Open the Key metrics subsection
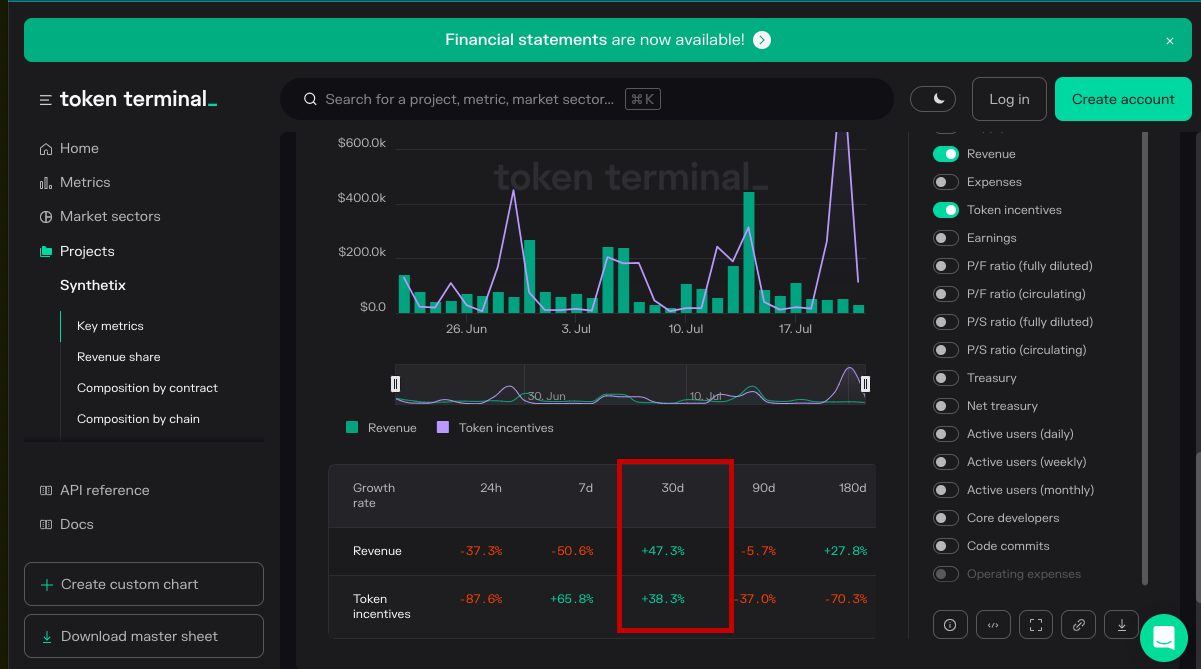Viewport: 1201px width, 669px height. pyautogui.click(x=110, y=326)
